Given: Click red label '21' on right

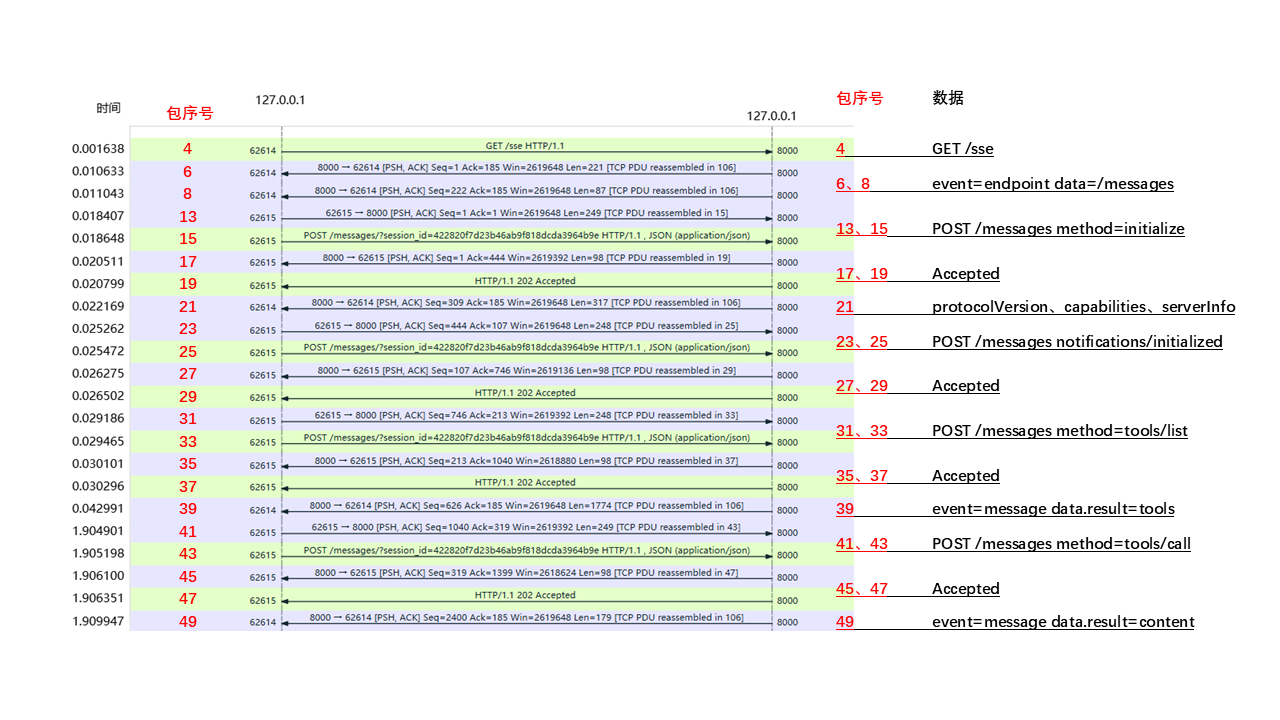Looking at the screenshot, I should coord(845,307).
